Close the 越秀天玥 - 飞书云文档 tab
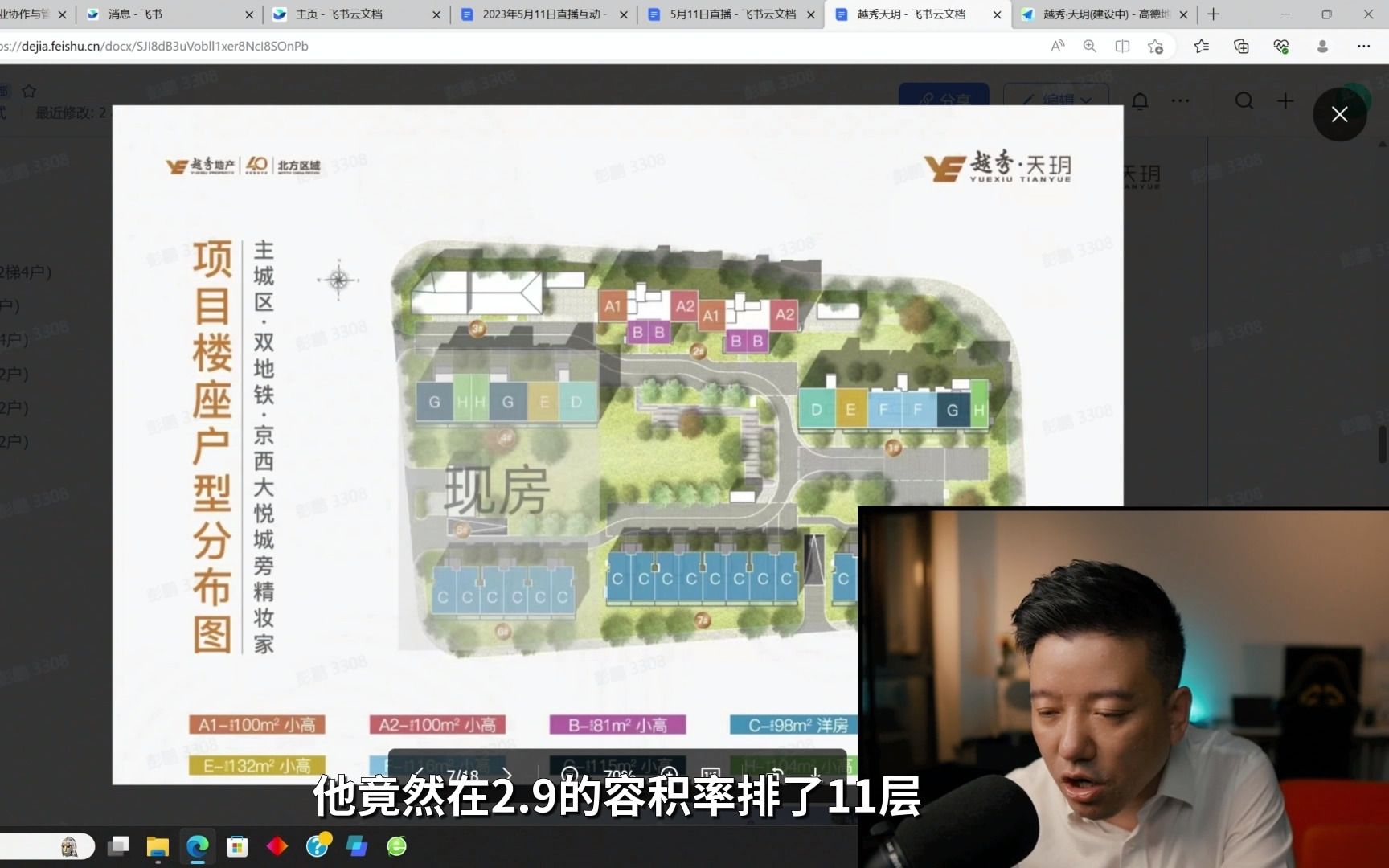Screen dimensions: 1389x868 pos(997,14)
